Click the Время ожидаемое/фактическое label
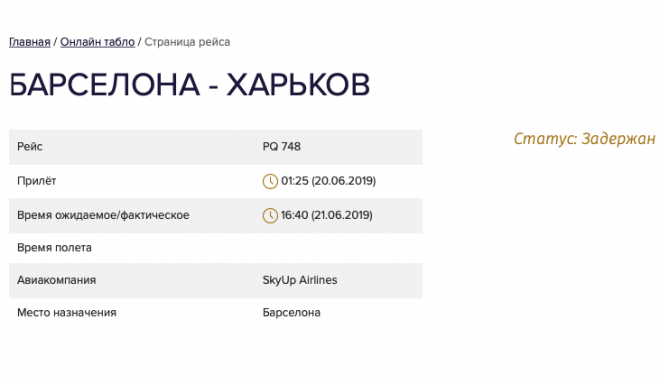Viewport: 660px width, 380px height. [103, 215]
